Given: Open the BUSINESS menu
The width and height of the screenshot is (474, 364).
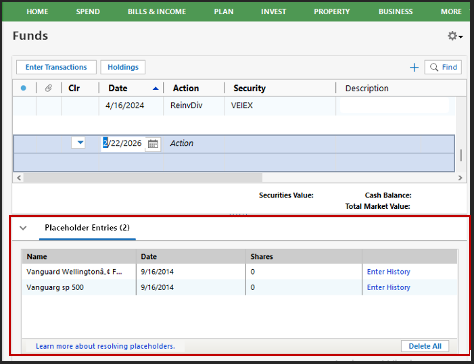Looking at the screenshot, I should tap(395, 11).
